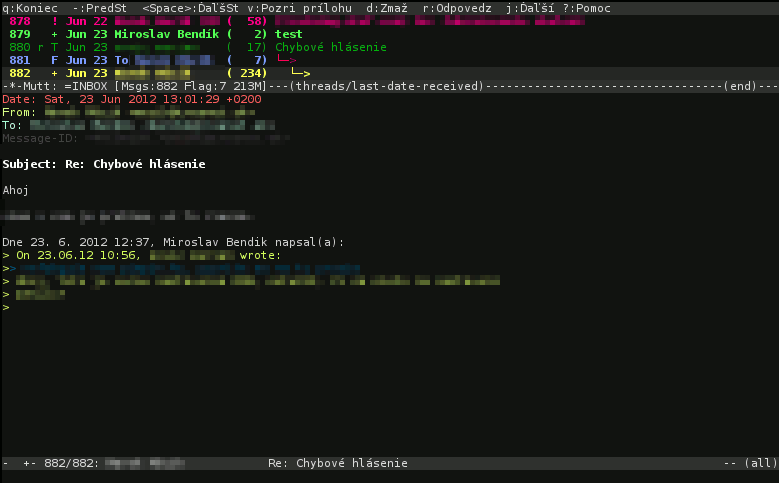779x483 pixels.
Task: Click the -:PredSt previous page hint
Action: [x=99, y=8]
